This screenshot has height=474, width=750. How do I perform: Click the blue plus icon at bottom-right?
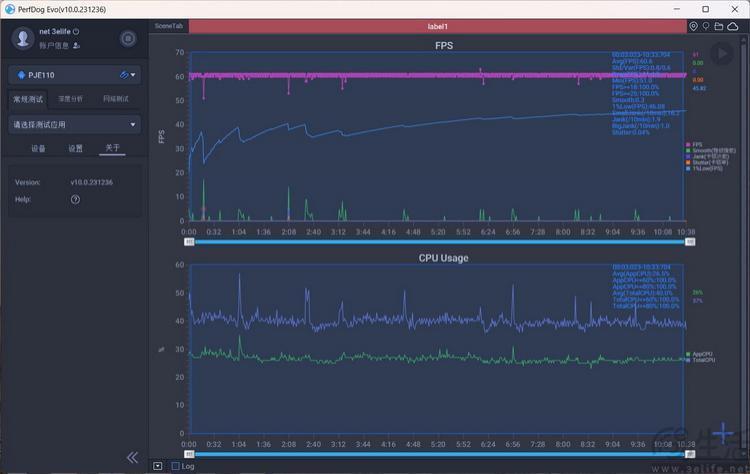(x=722, y=433)
